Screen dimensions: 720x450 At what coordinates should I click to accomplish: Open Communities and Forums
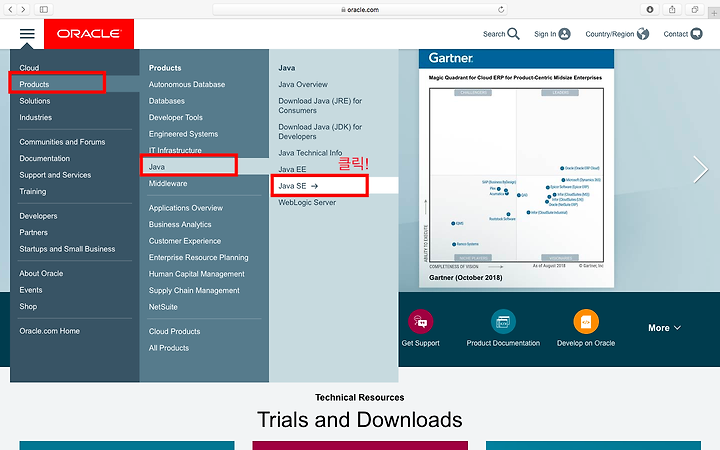click(x=62, y=142)
